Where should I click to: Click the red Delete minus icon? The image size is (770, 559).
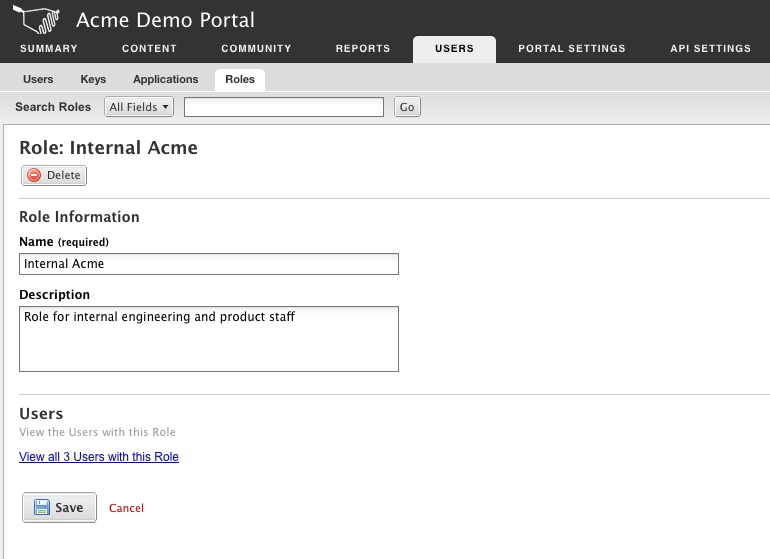tap(34, 175)
